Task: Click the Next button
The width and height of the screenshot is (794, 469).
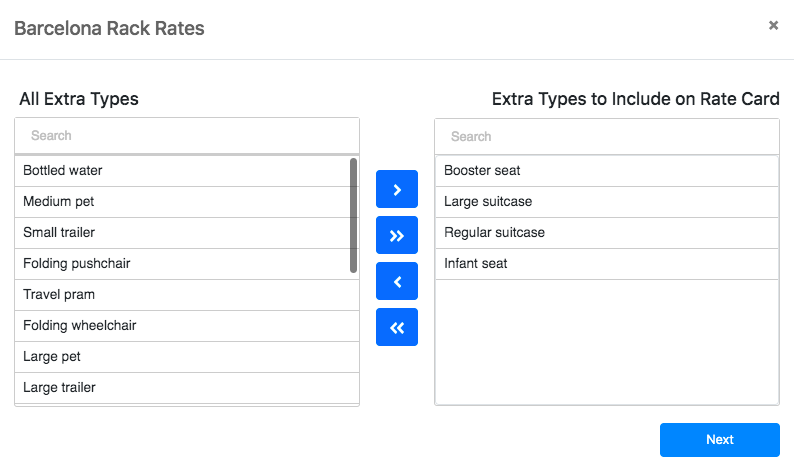Action: click(720, 440)
